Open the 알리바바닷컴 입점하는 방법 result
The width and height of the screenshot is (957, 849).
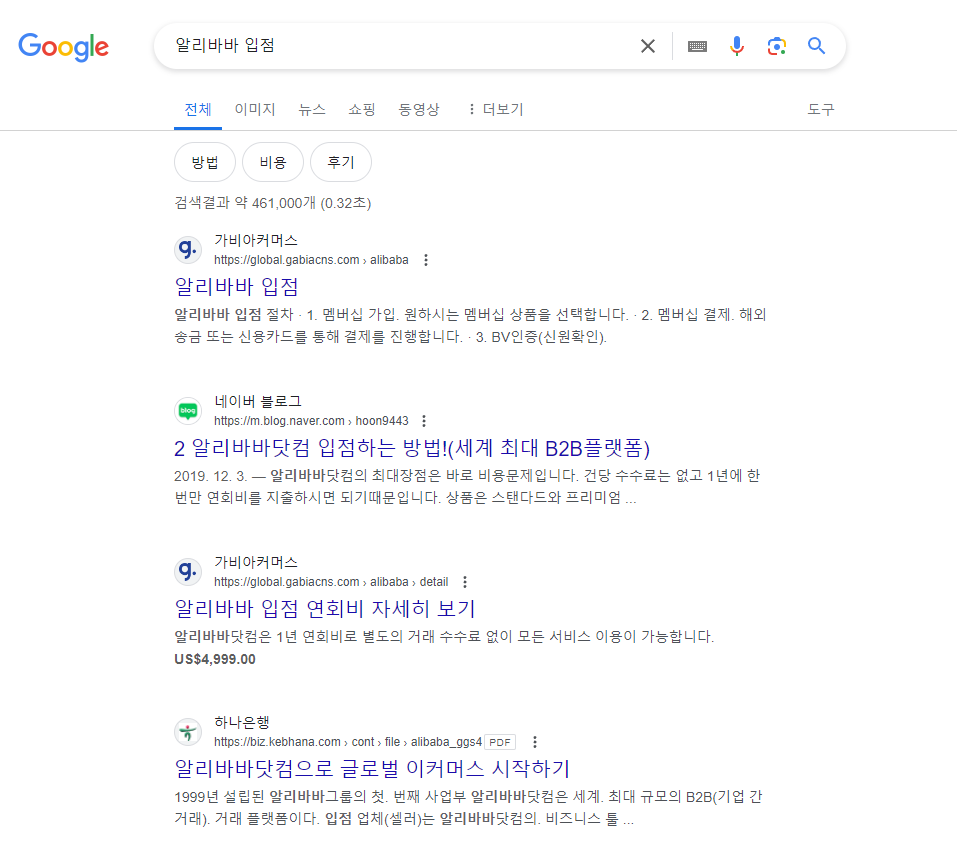pos(412,448)
